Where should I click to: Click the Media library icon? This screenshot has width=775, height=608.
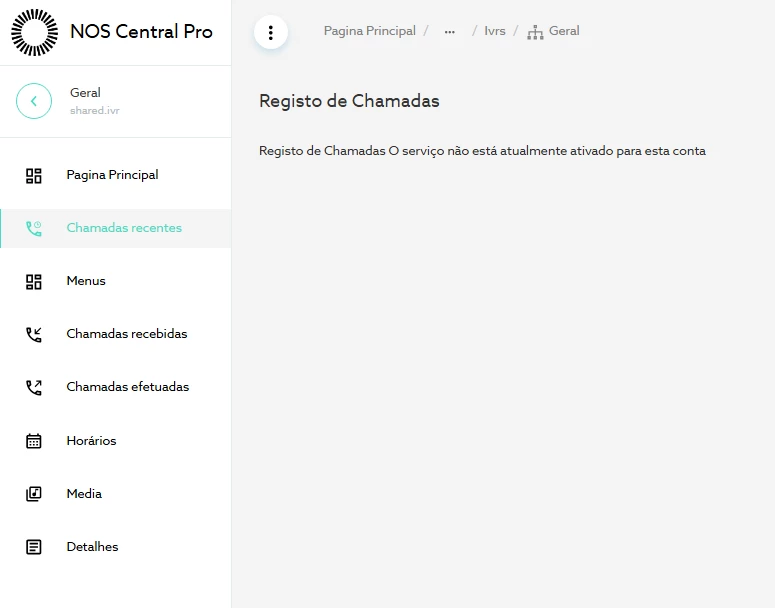pyautogui.click(x=34, y=494)
